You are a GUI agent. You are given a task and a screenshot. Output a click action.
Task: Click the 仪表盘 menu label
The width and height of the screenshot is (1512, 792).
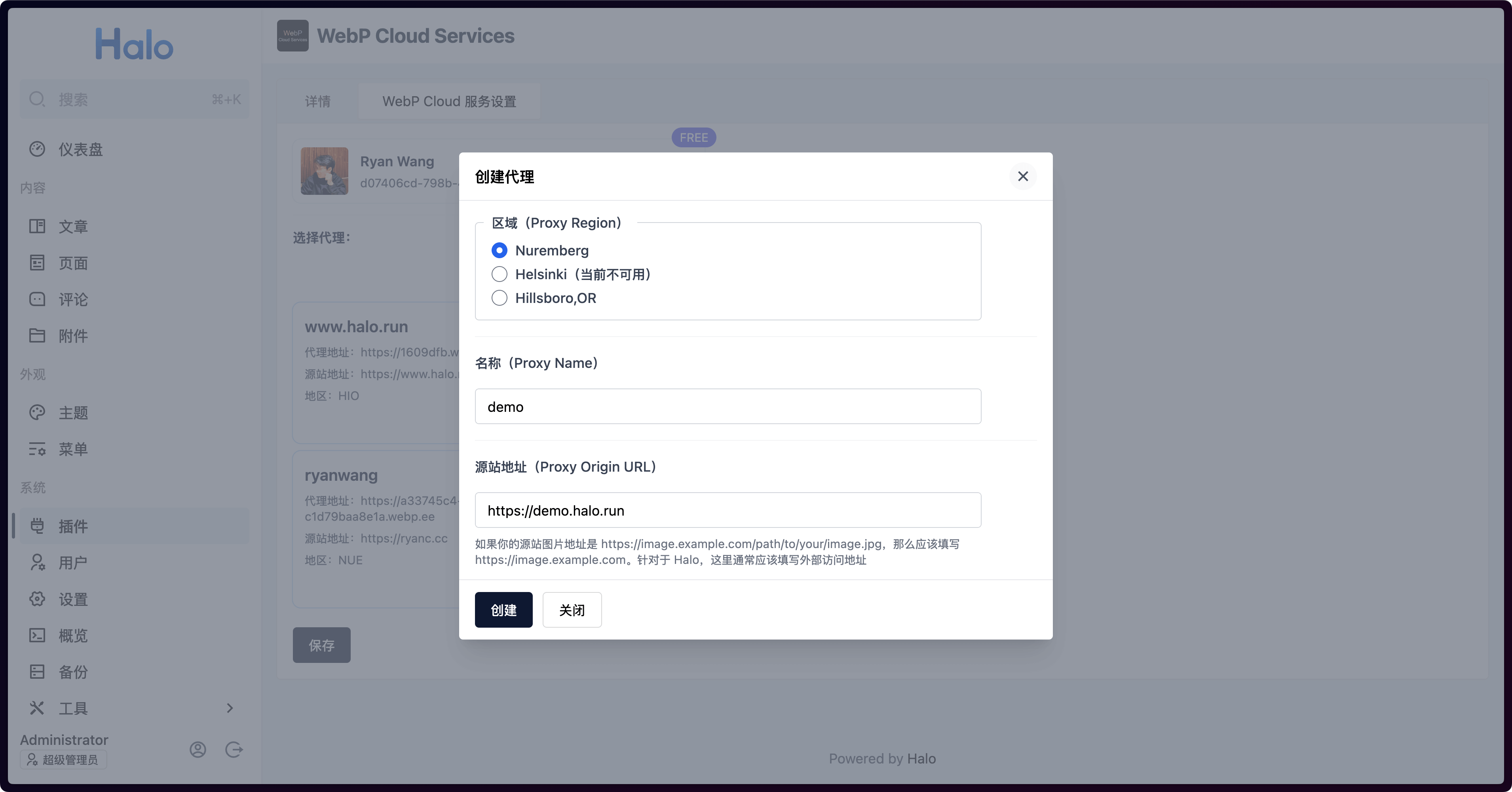(81, 150)
